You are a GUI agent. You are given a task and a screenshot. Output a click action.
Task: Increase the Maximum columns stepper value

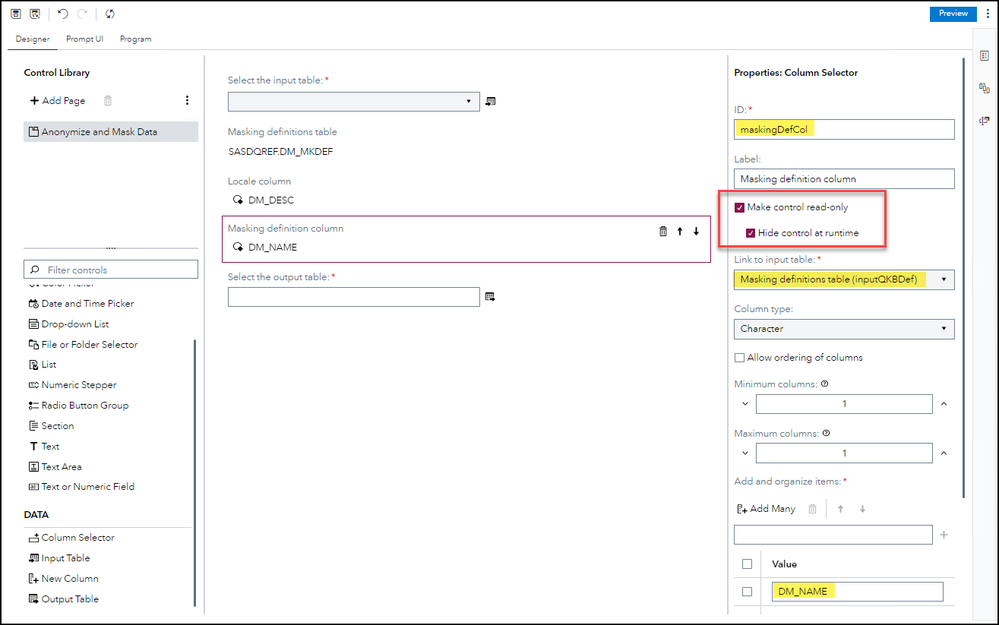click(943, 453)
